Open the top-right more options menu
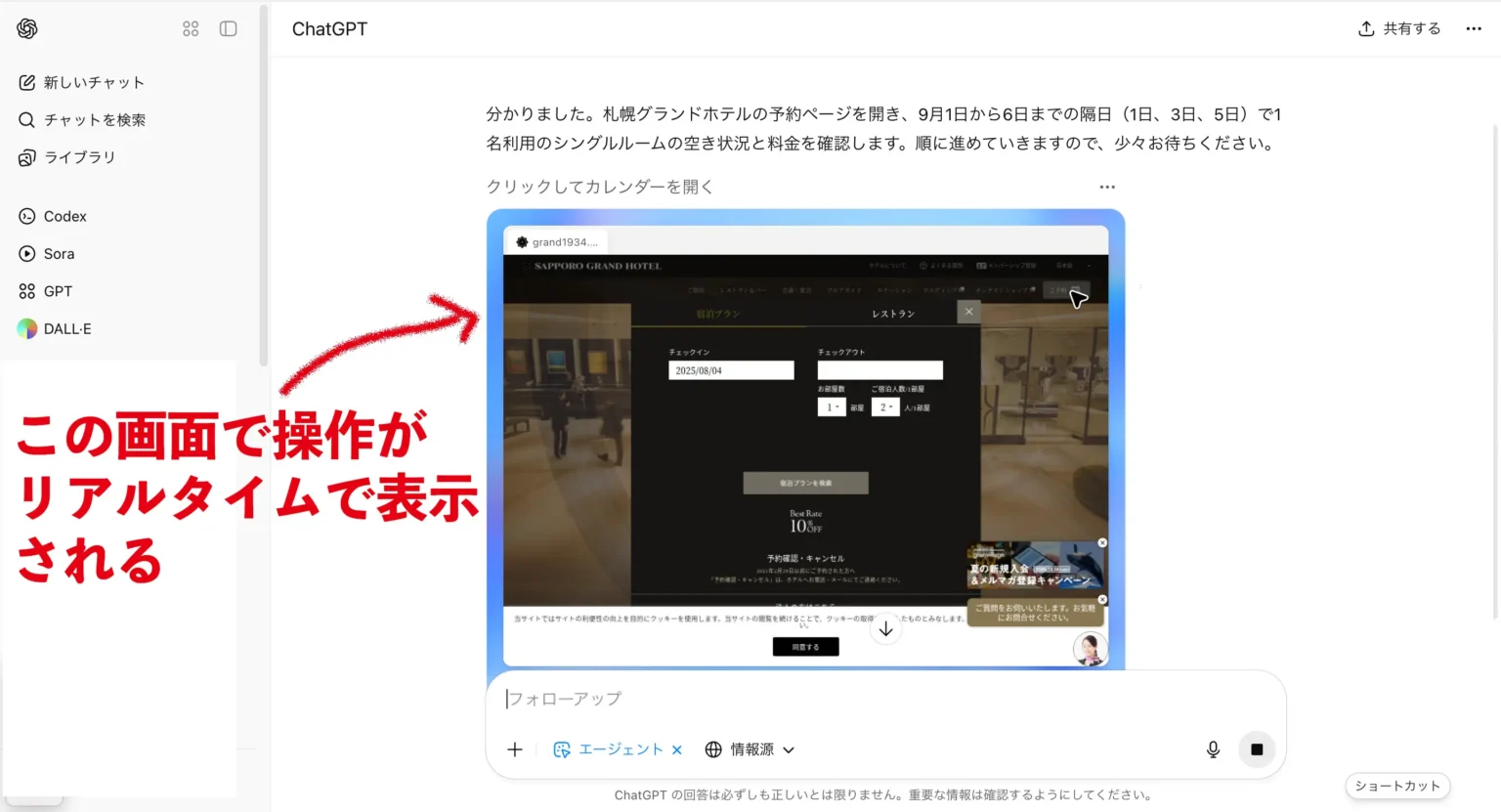This screenshot has width=1501, height=812. point(1474,29)
